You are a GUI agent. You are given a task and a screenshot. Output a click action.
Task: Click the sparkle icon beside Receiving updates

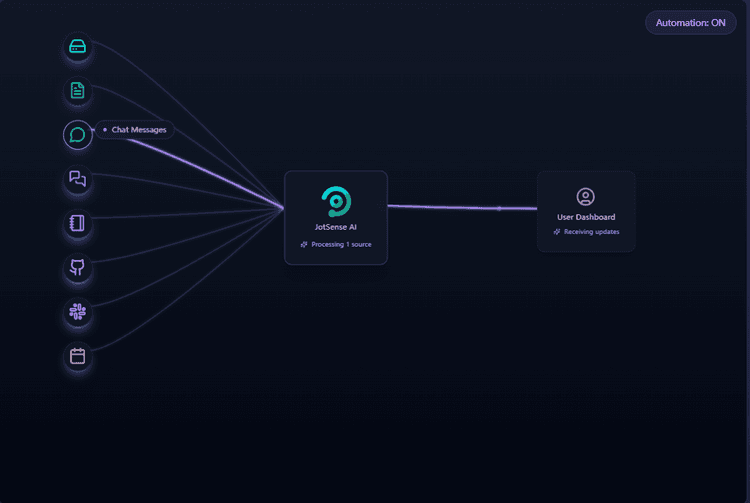pyautogui.click(x=557, y=232)
